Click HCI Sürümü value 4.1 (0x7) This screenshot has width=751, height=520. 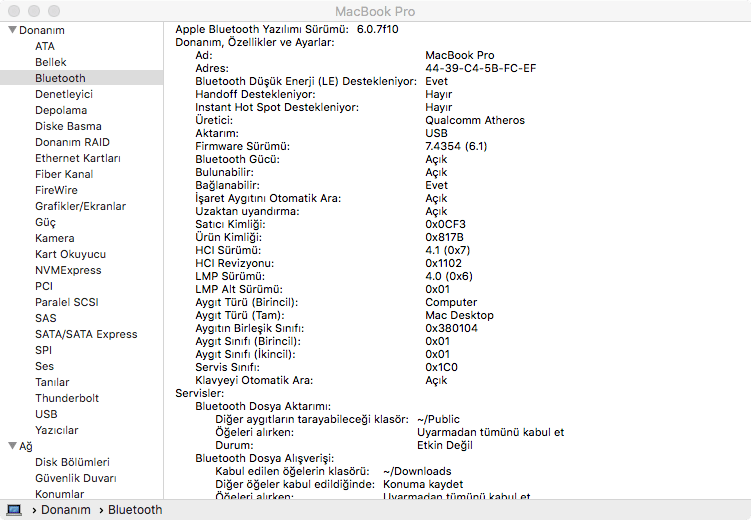pos(448,250)
